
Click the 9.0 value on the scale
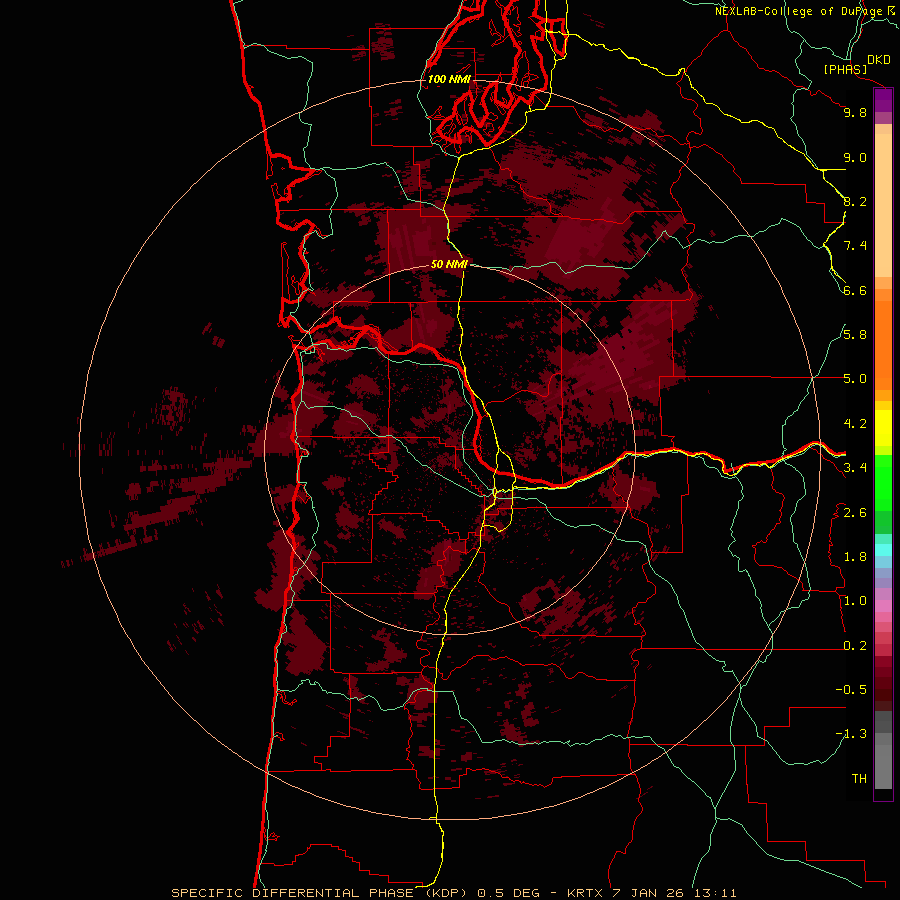coord(855,157)
